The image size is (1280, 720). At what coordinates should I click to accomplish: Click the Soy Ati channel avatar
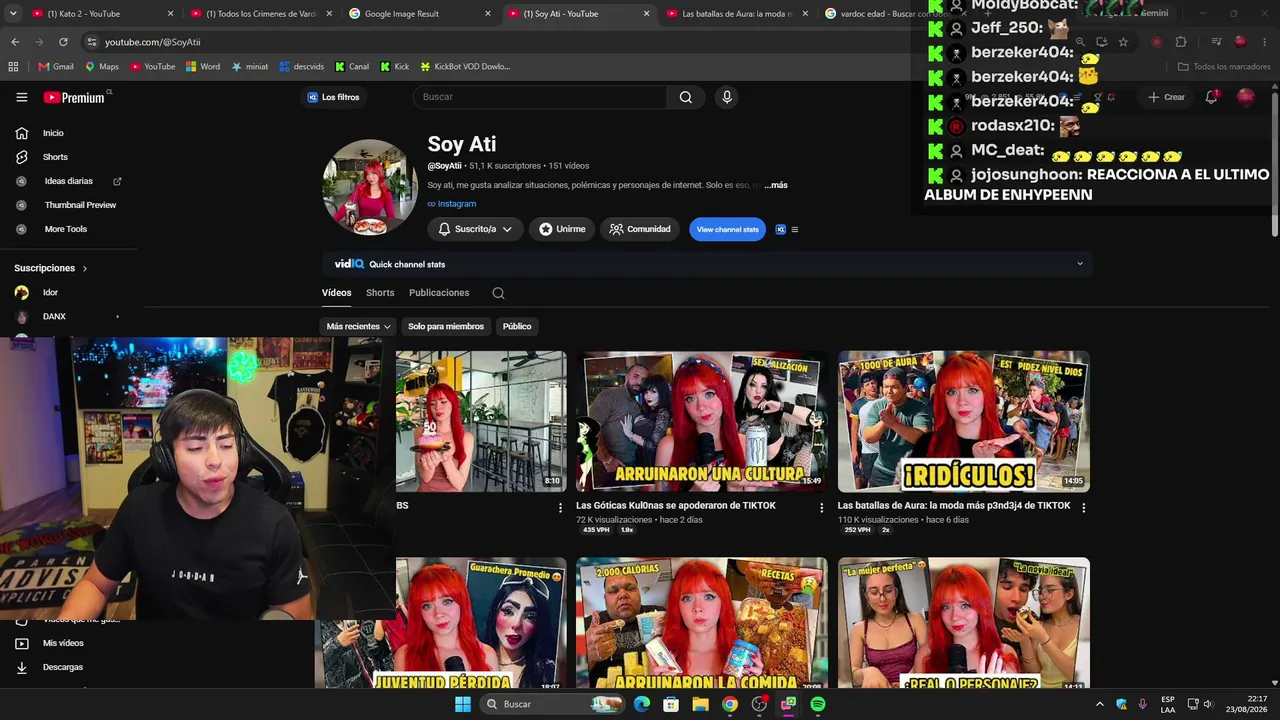point(370,187)
